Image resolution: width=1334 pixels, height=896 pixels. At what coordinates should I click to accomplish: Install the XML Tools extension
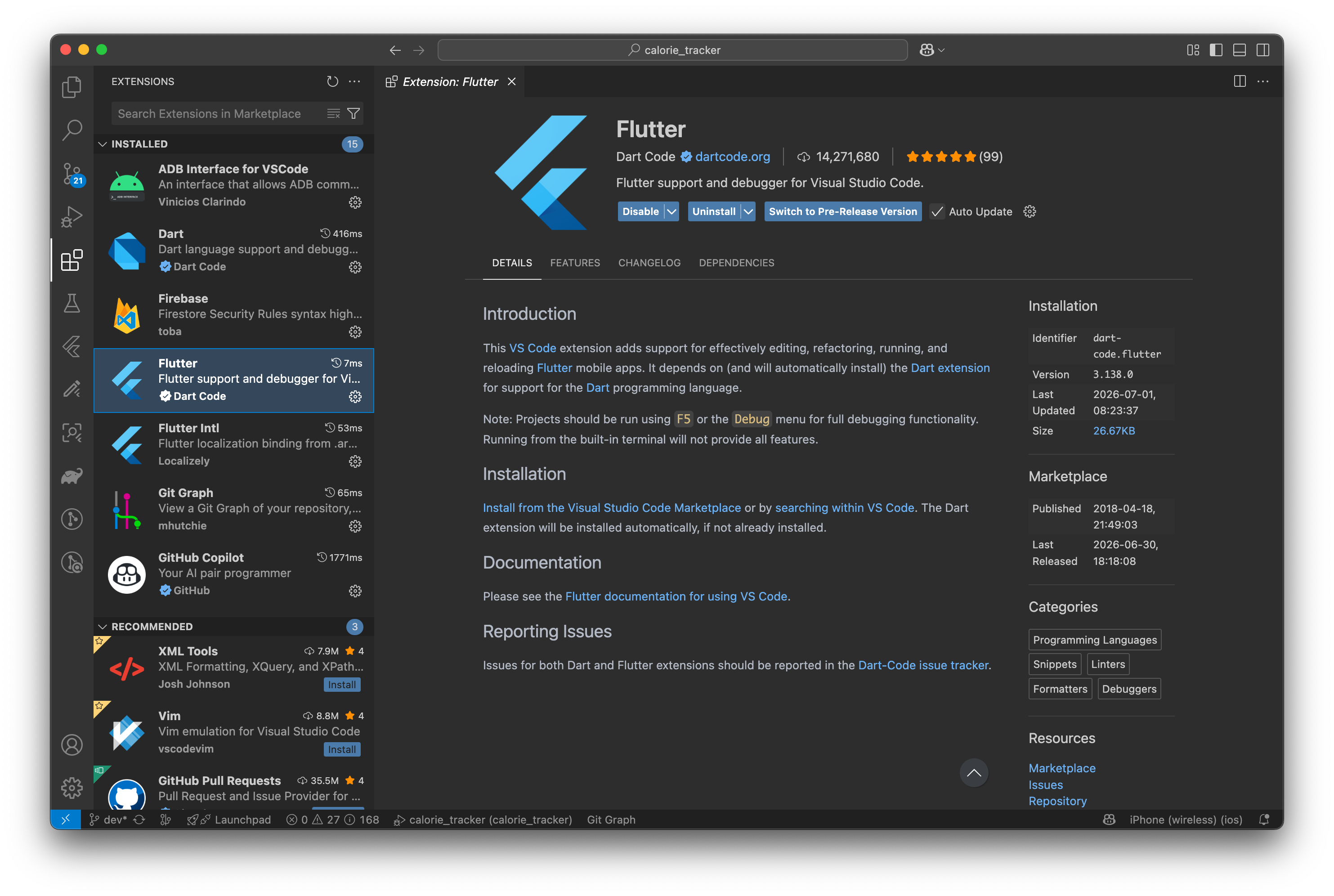pos(342,685)
